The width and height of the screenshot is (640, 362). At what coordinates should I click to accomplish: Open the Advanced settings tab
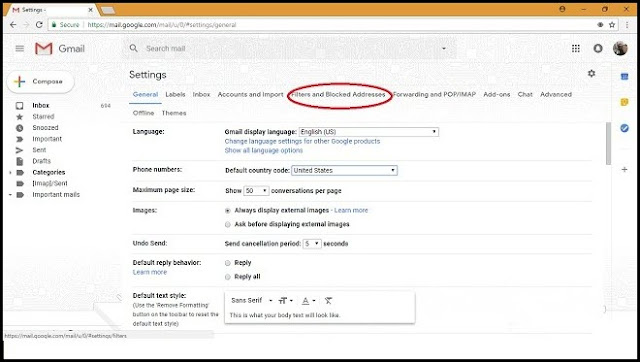click(x=556, y=94)
